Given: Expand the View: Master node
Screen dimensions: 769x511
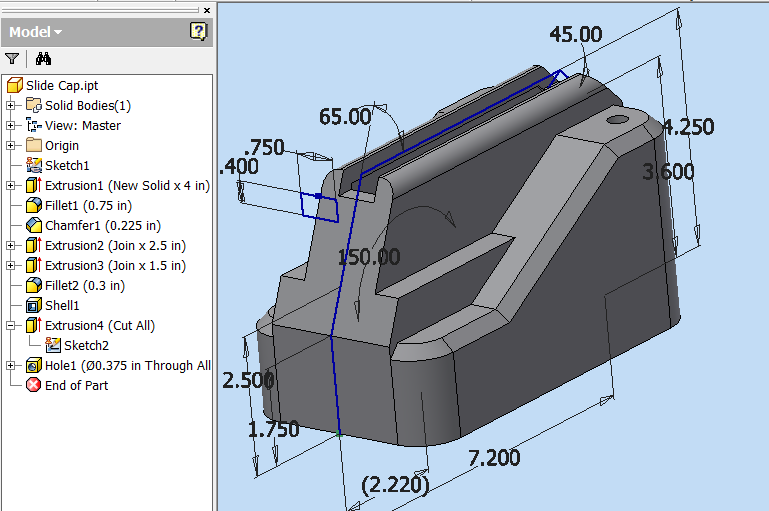Looking at the screenshot, I should coord(11,125).
